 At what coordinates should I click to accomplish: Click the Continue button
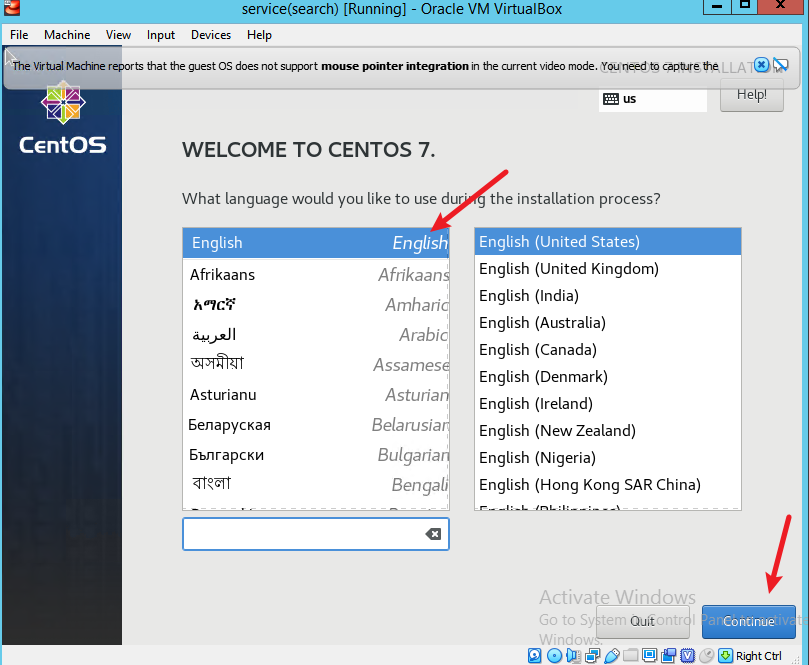point(749,621)
